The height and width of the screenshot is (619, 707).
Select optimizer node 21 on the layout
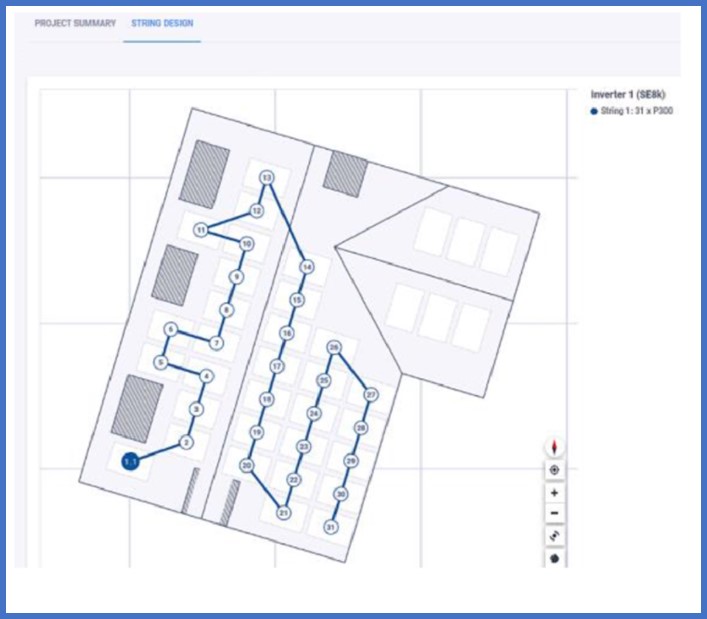click(x=284, y=513)
